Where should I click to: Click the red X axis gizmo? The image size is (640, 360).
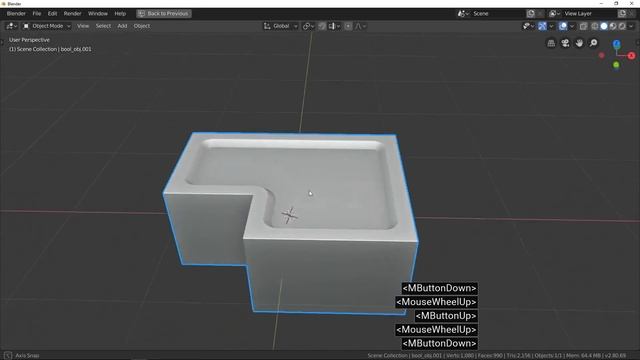(x=631, y=56)
